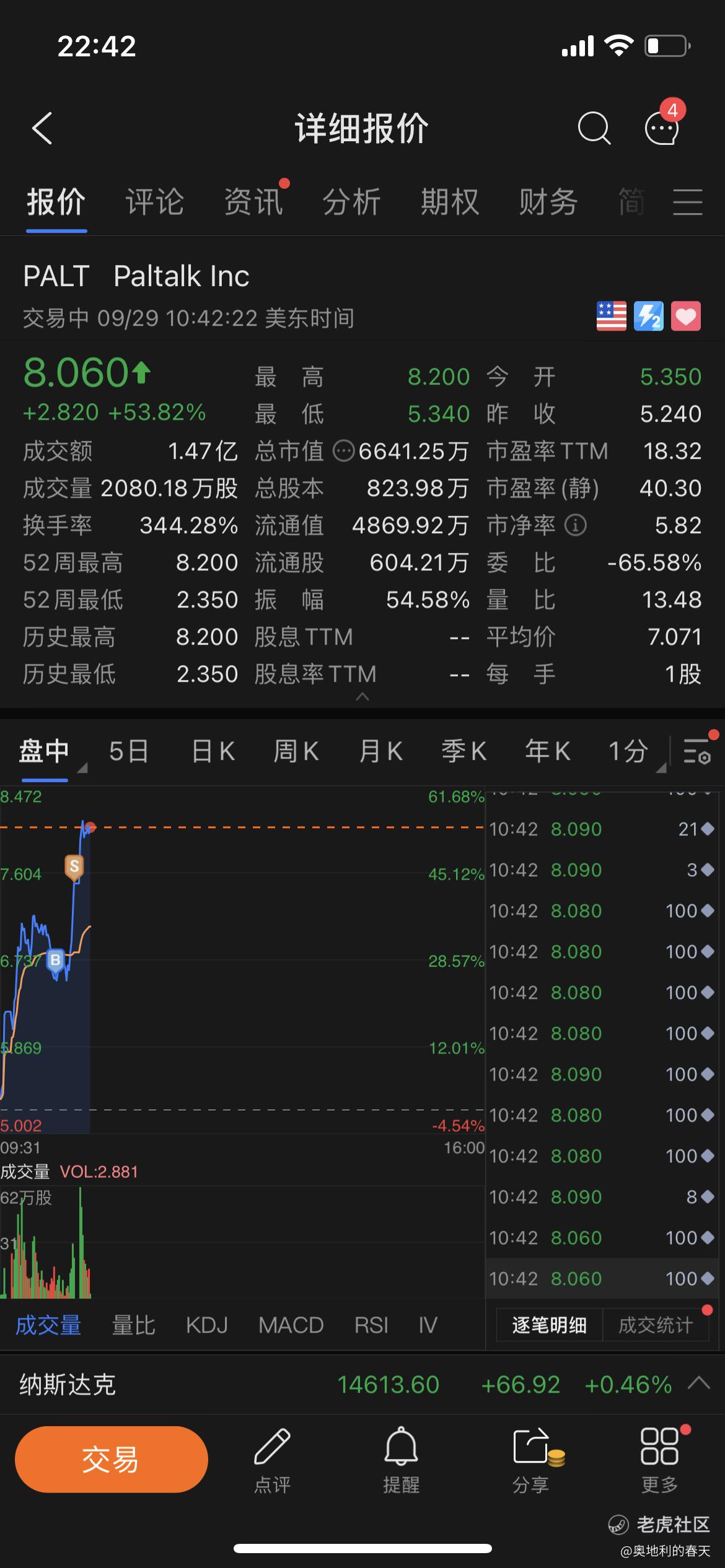
Task: Tap the back arrow icon
Action: 42,128
